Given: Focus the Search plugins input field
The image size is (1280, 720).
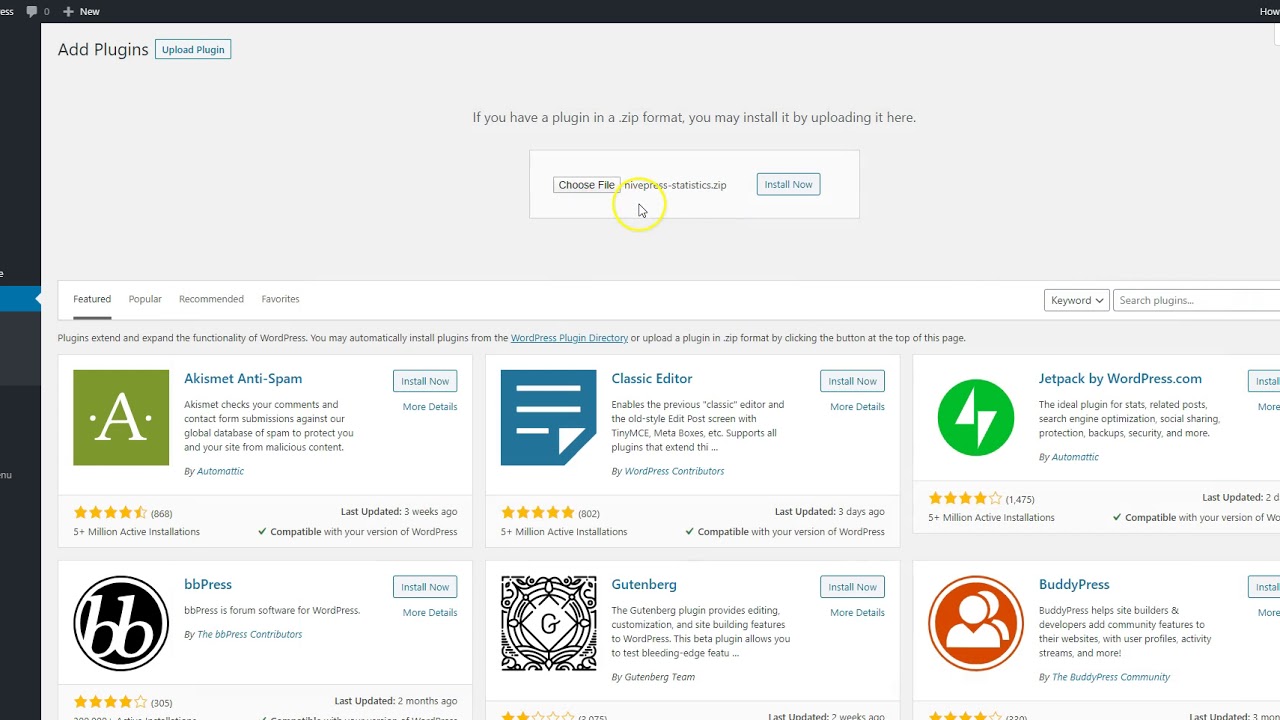Looking at the screenshot, I should (1196, 300).
